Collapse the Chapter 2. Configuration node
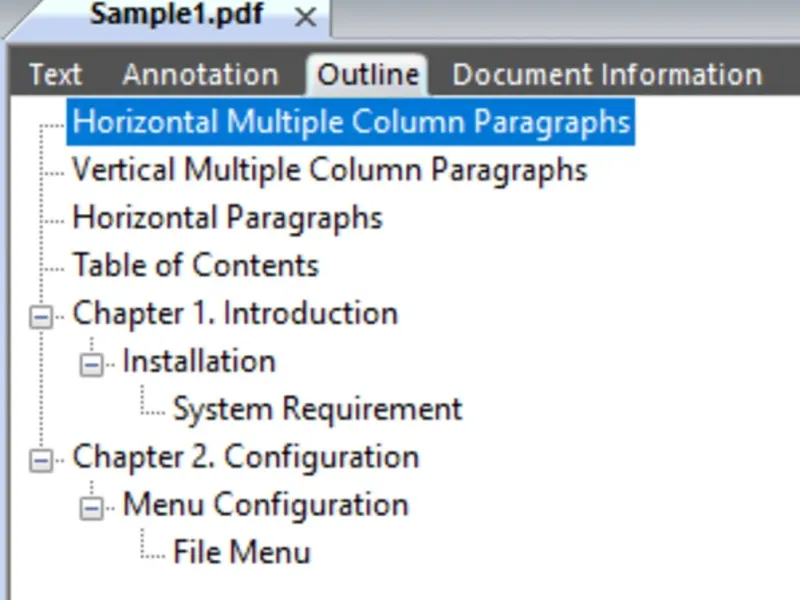800x600 pixels. coord(41,460)
